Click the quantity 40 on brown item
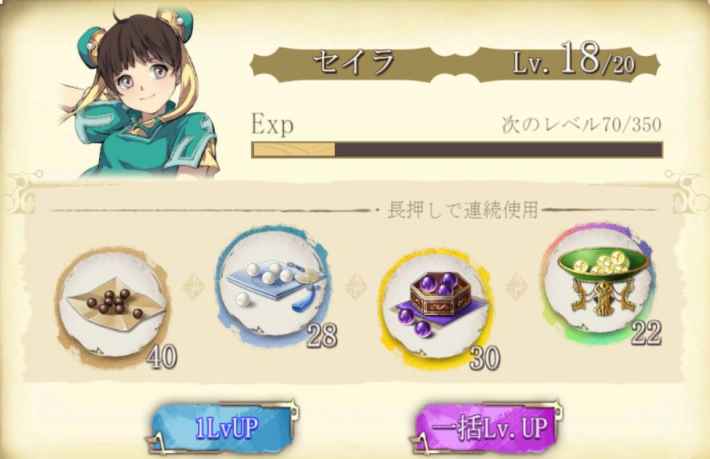This screenshot has width=710, height=459. 162,356
